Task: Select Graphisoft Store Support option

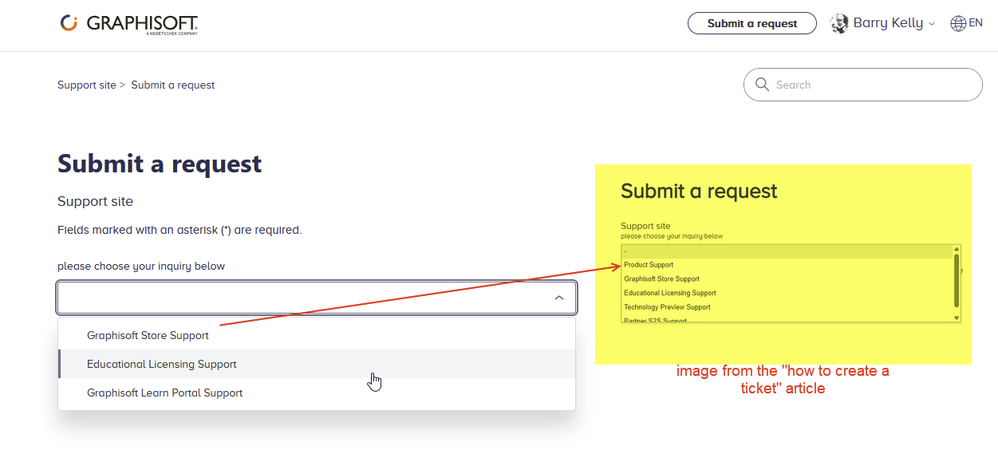Action: (317, 335)
